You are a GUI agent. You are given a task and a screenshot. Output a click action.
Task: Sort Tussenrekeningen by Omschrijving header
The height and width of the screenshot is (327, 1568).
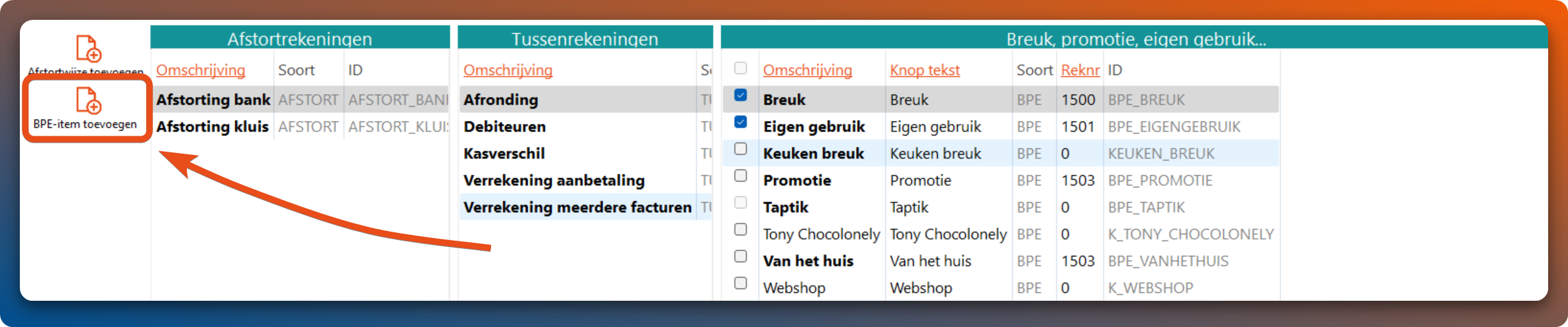tap(508, 70)
